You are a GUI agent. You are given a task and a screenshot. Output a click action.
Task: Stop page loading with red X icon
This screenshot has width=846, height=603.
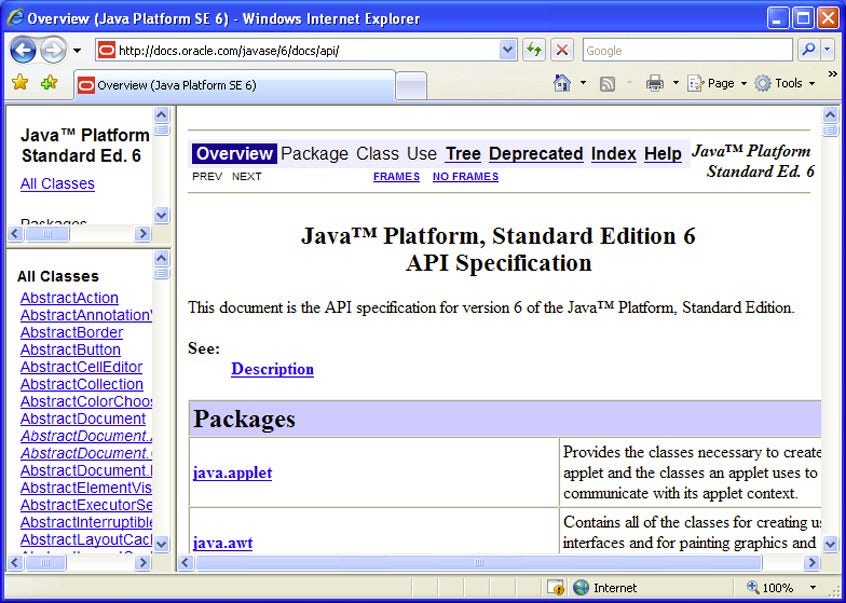coord(560,49)
